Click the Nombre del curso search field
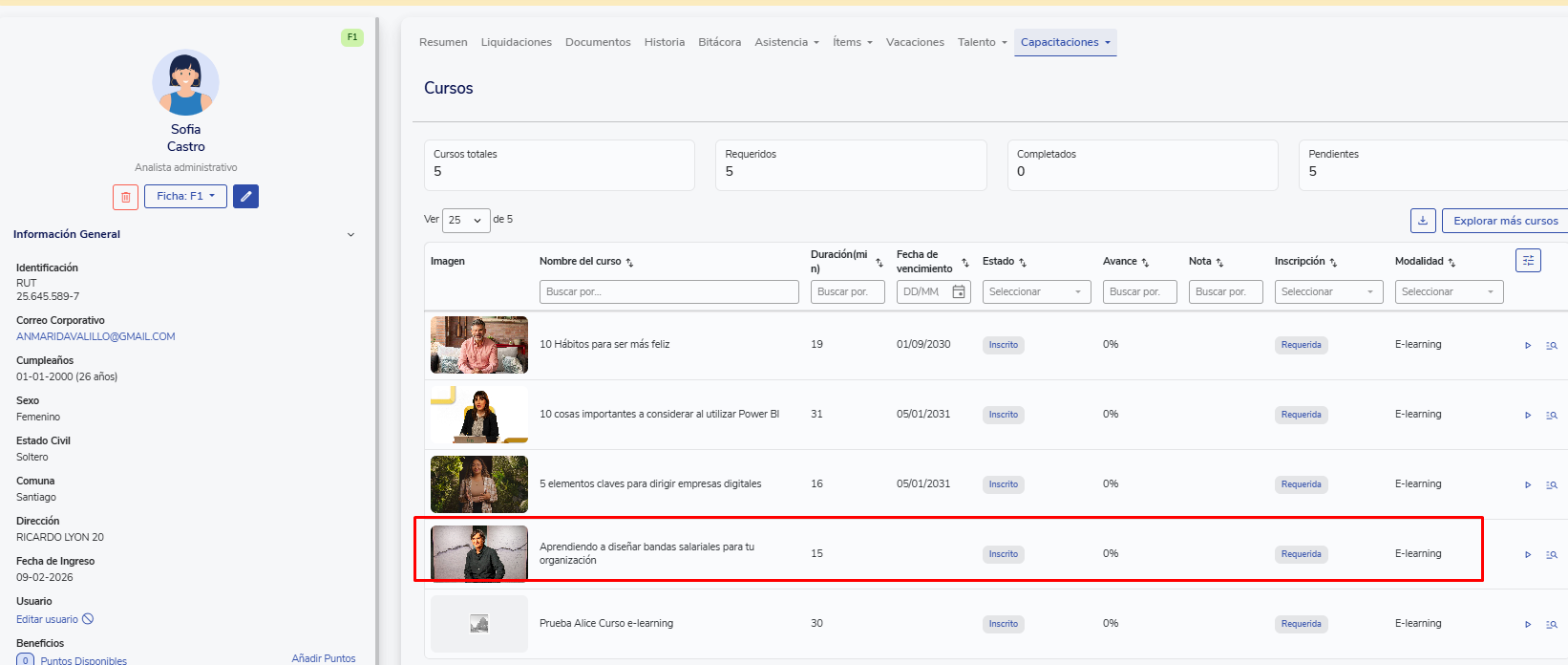1568x665 pixels. click(668, 292)
